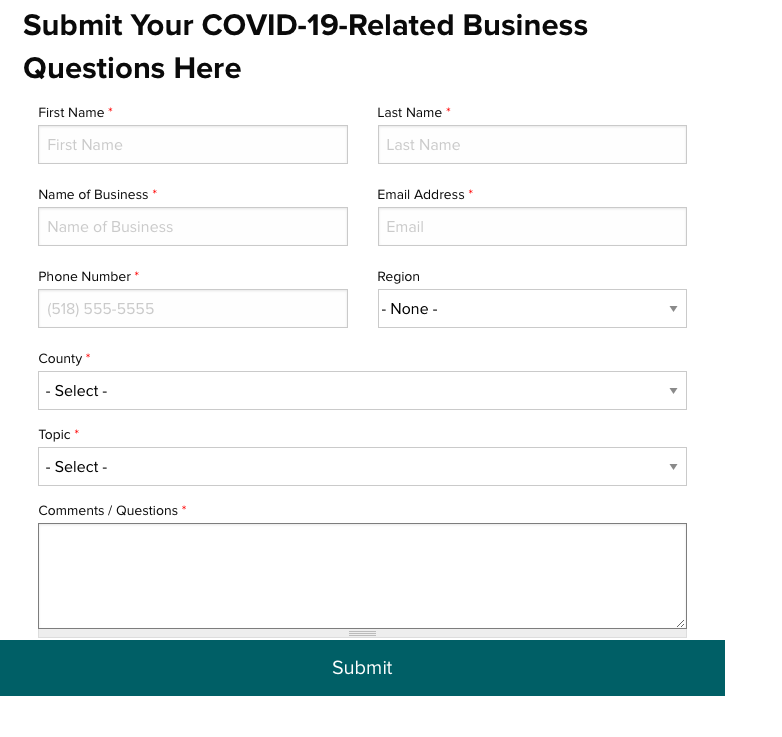The height and width of the screenshot is (737, 782).
Task: Open the Region dropdown
Action: (x=531, y=309)
